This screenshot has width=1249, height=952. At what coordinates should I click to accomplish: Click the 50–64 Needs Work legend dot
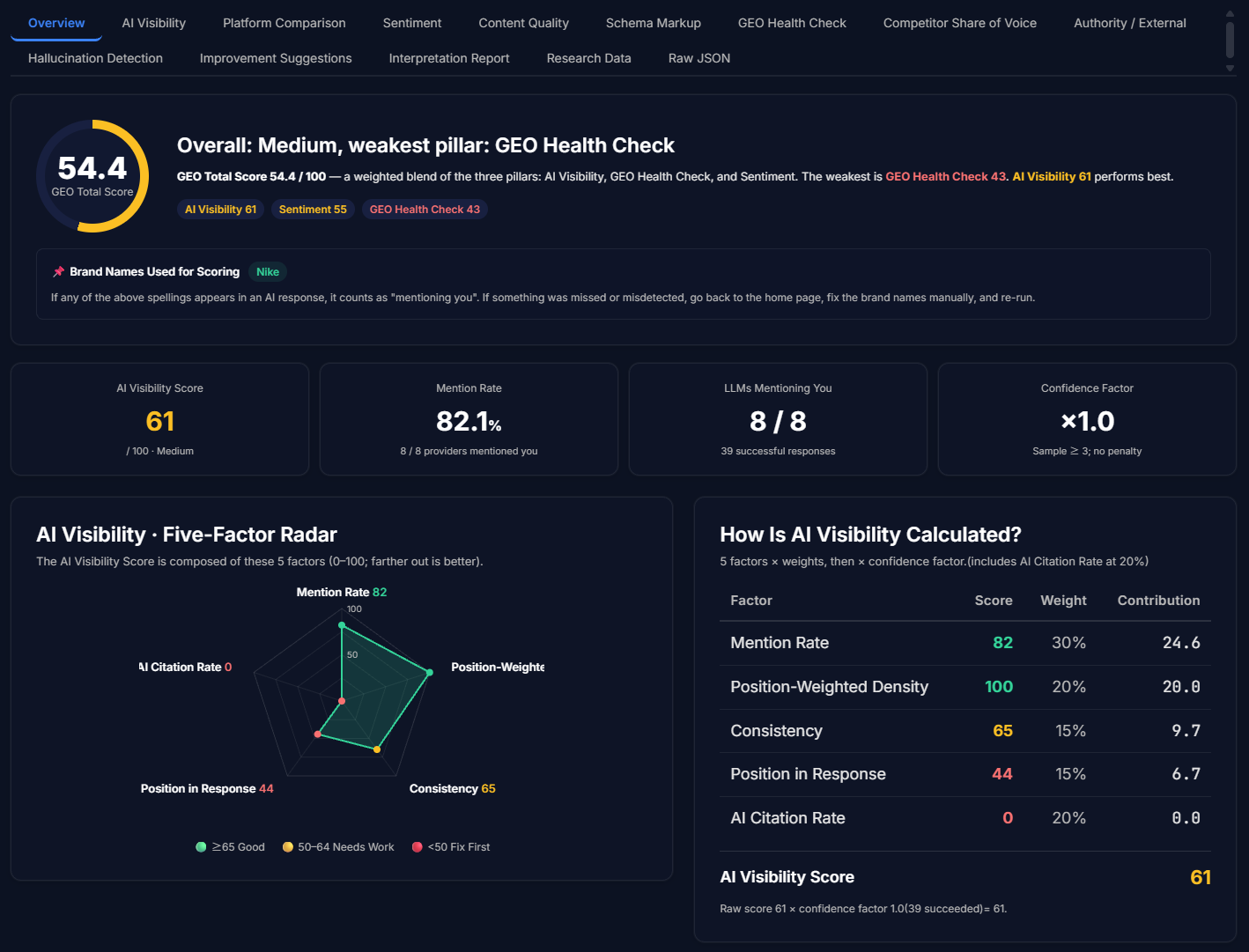tap(287, 847)
